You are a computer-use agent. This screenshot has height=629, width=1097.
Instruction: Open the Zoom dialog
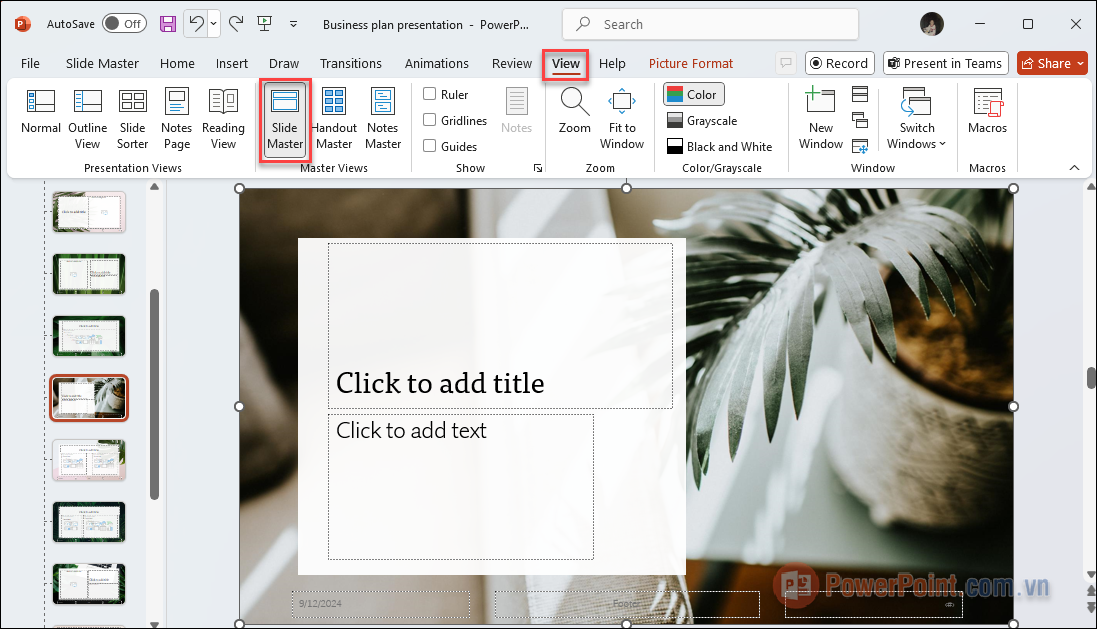coord(574,112)
